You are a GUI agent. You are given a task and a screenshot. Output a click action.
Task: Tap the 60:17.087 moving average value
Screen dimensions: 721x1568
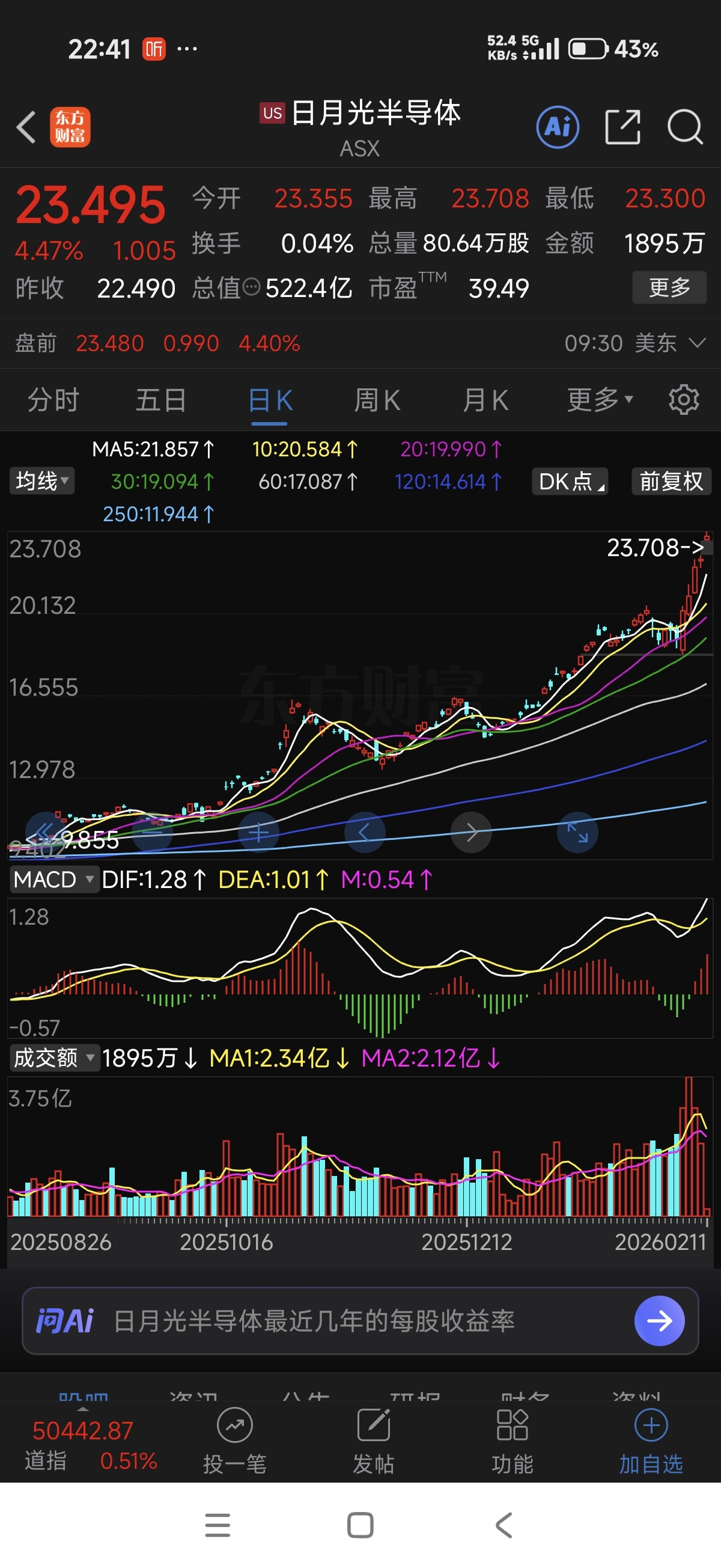tap(308, 482)
